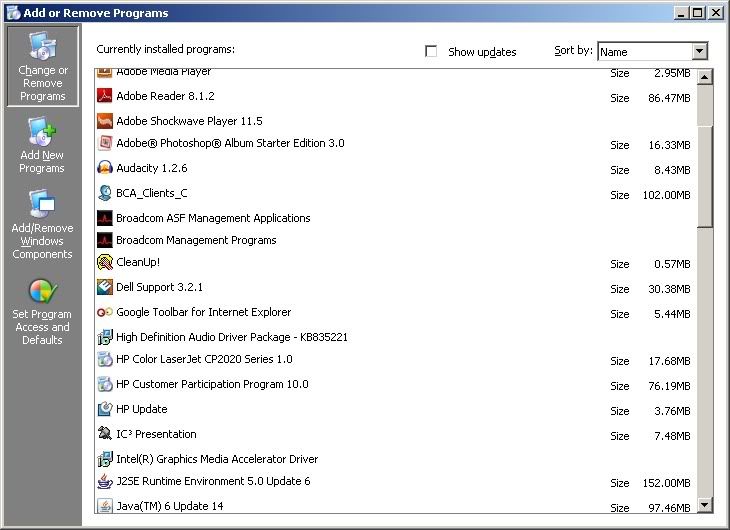Screen dimensions: 730x530
Task: Click the title bar window icon
Action: pyautogui.click(x=13, y=13)
